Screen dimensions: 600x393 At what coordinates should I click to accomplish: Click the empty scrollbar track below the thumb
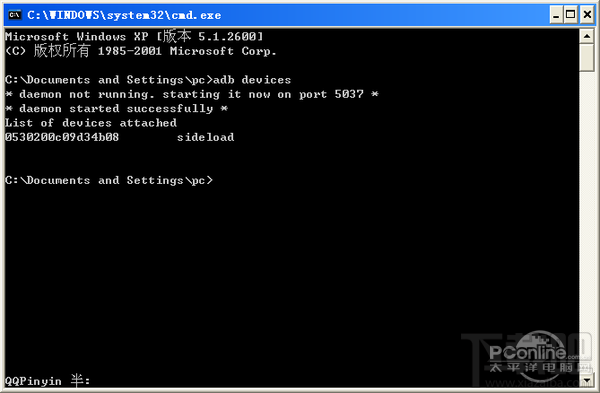click(x=587, y=222)
